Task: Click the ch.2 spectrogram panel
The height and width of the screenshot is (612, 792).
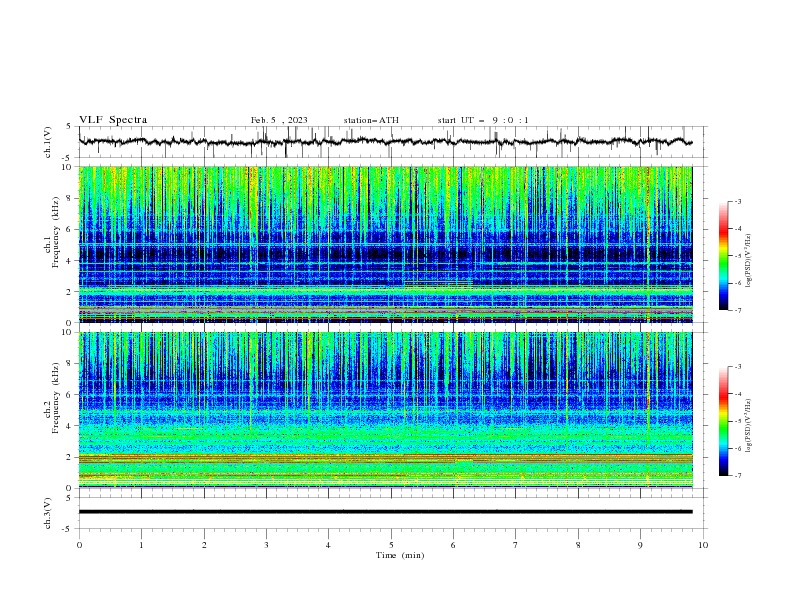Action: pos(385,410)
